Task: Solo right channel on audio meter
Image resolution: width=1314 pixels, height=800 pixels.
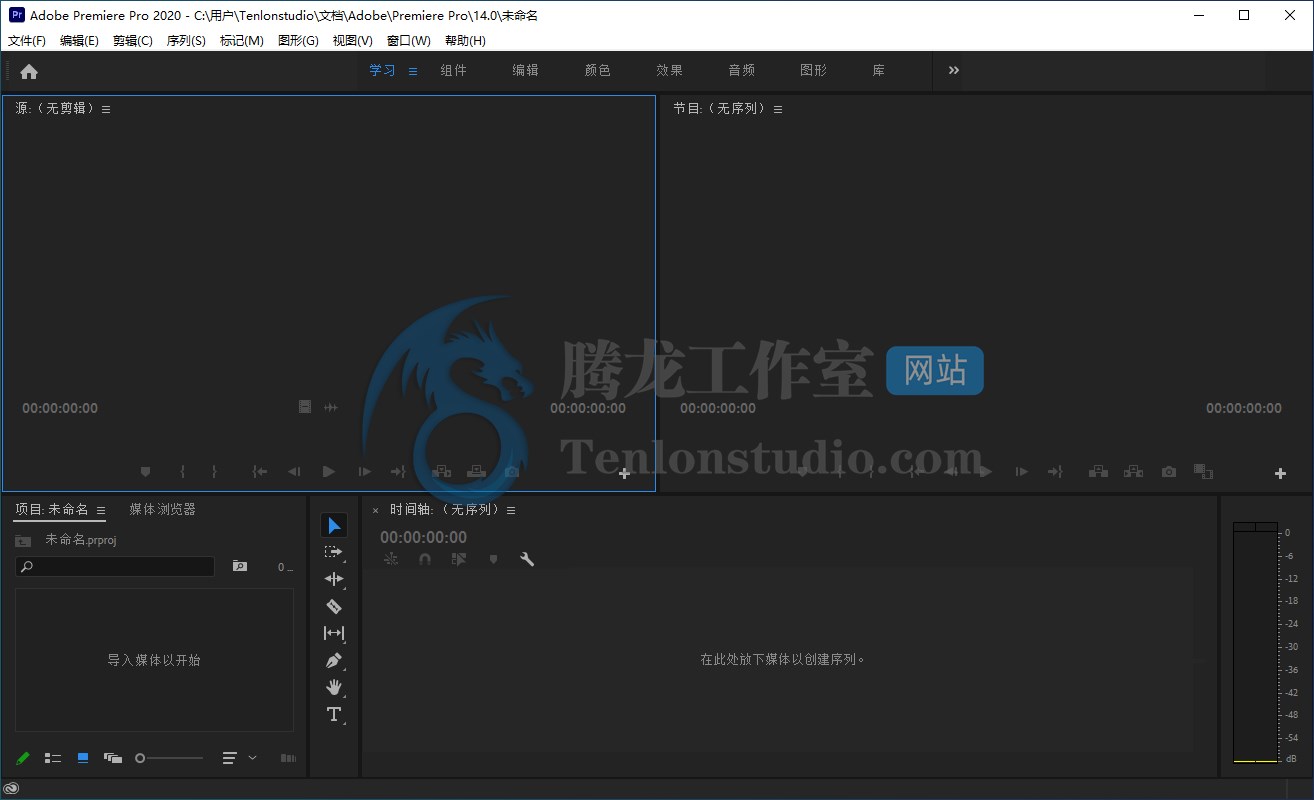Action: pos(1267,526)
